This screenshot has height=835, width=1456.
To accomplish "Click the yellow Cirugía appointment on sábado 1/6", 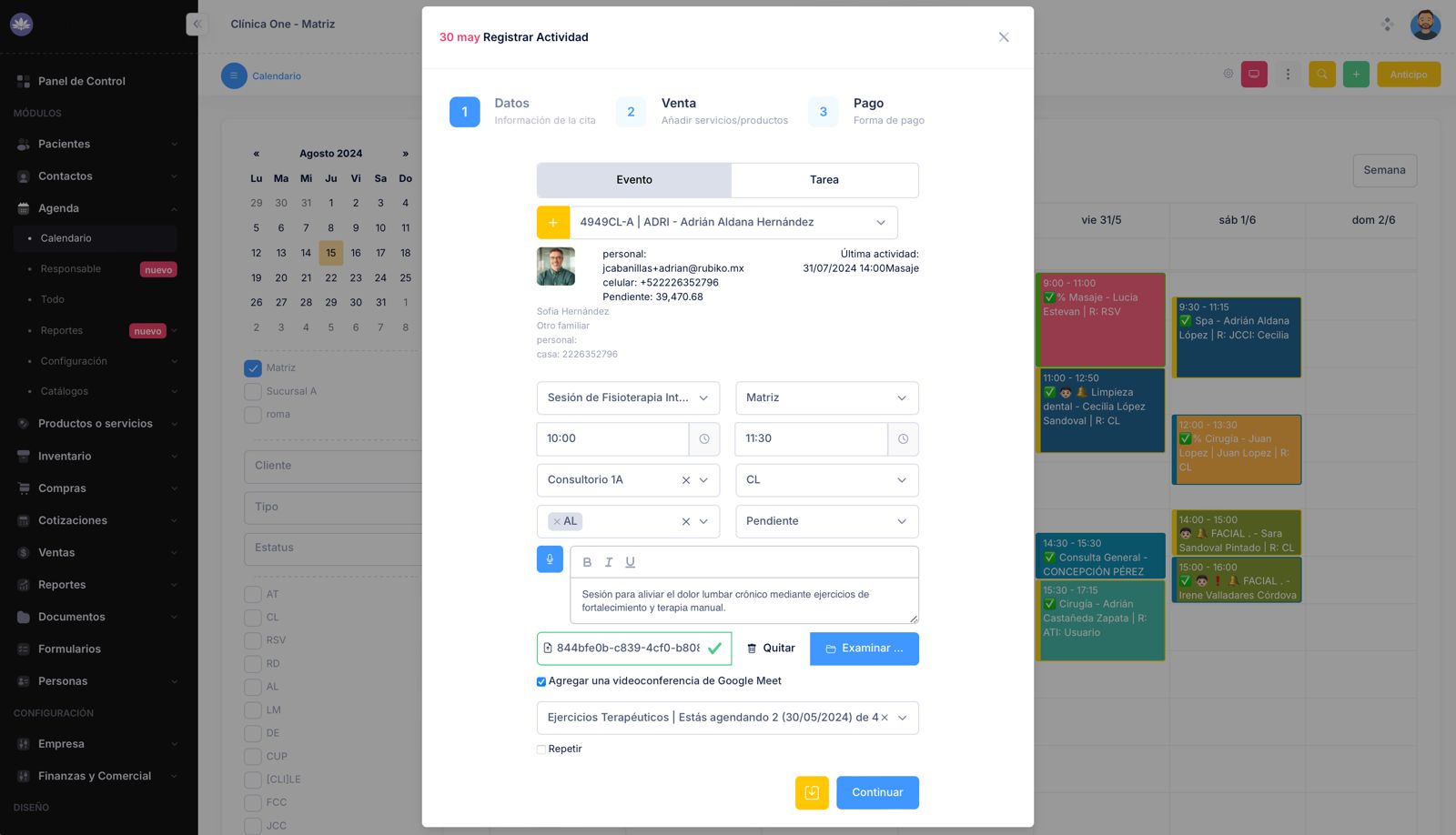I will click(1236, 448).
